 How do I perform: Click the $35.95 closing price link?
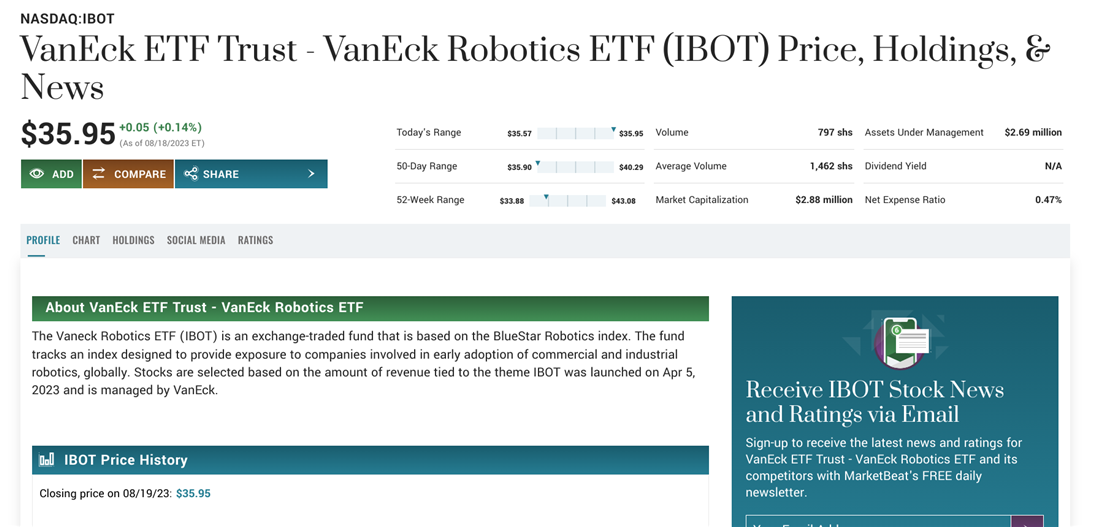point(193,493)
